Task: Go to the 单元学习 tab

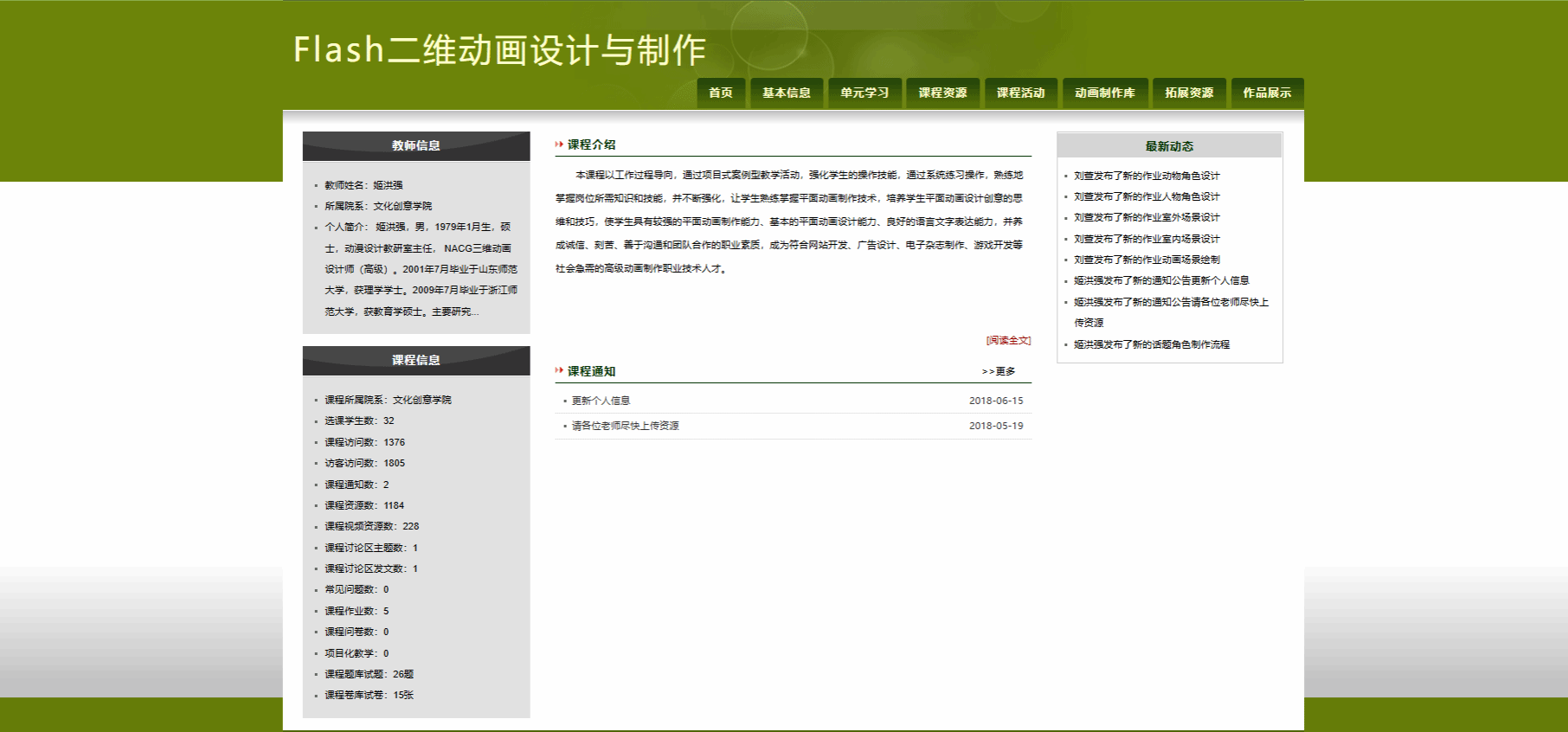Action: click(x=864, y=93)
